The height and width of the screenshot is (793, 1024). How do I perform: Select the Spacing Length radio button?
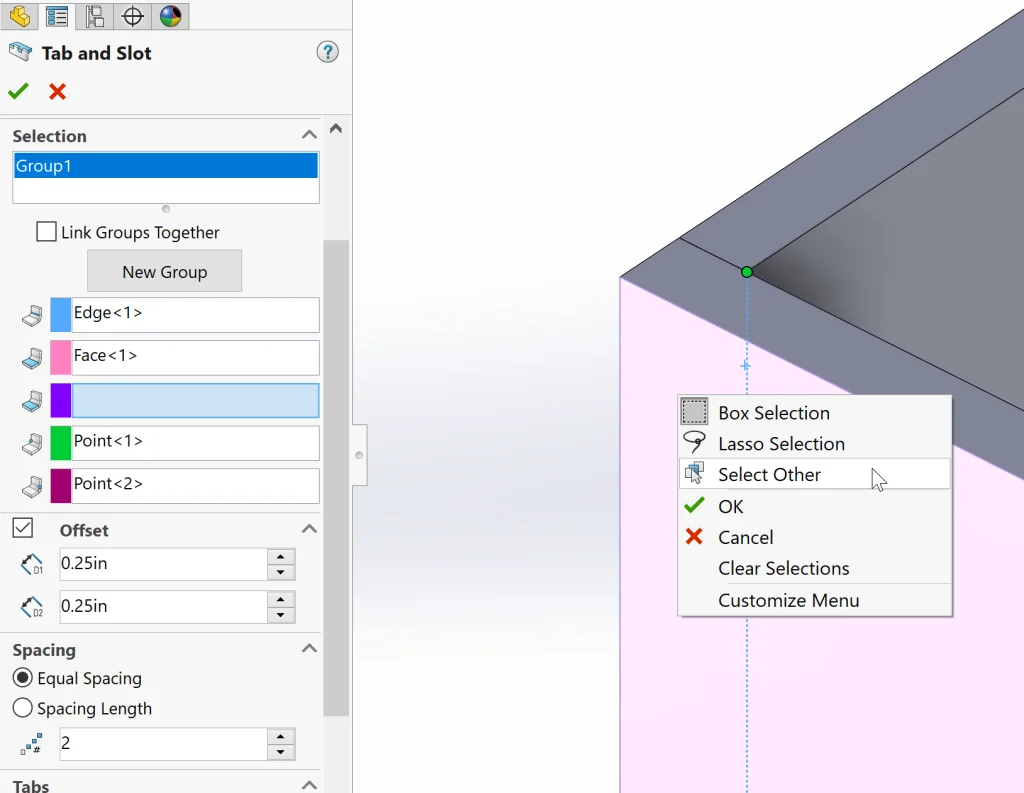(x=22, y=708)
